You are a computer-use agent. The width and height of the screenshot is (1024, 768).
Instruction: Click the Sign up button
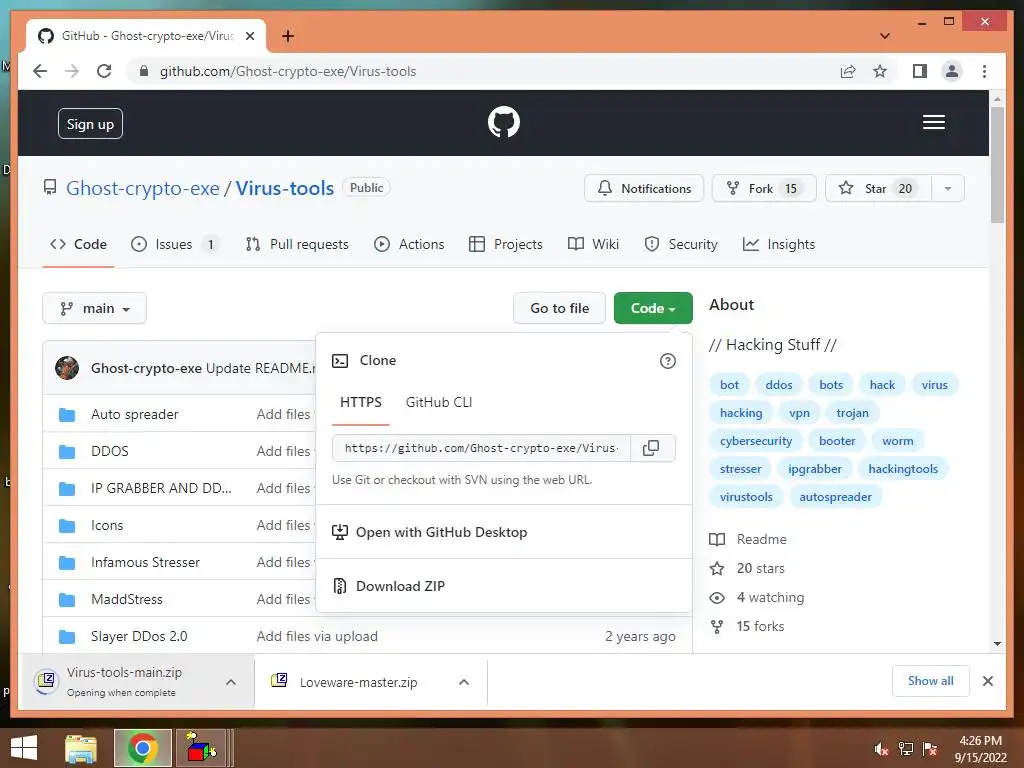coord(90,124)
